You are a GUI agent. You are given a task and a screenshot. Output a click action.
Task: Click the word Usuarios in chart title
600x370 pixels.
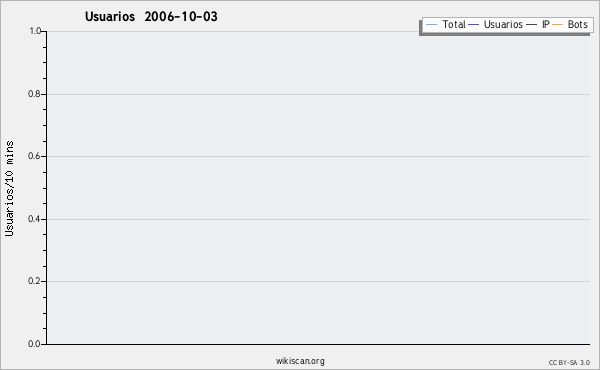(x=110, y=16)
